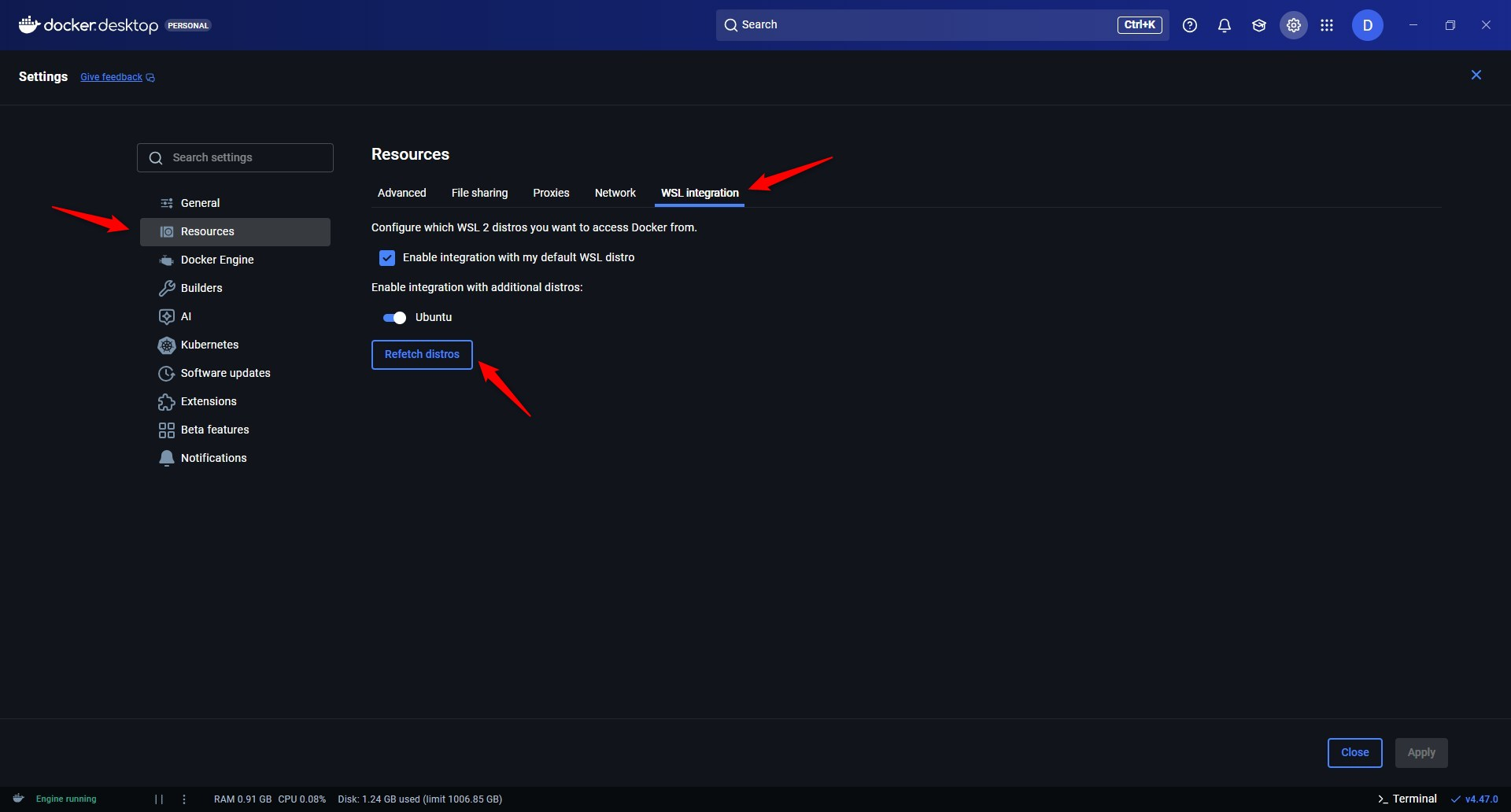Viewport: 1511px width, 812px height.
Task: Click the Notifications bell icon in sidebar
Action: pos(167,458)
